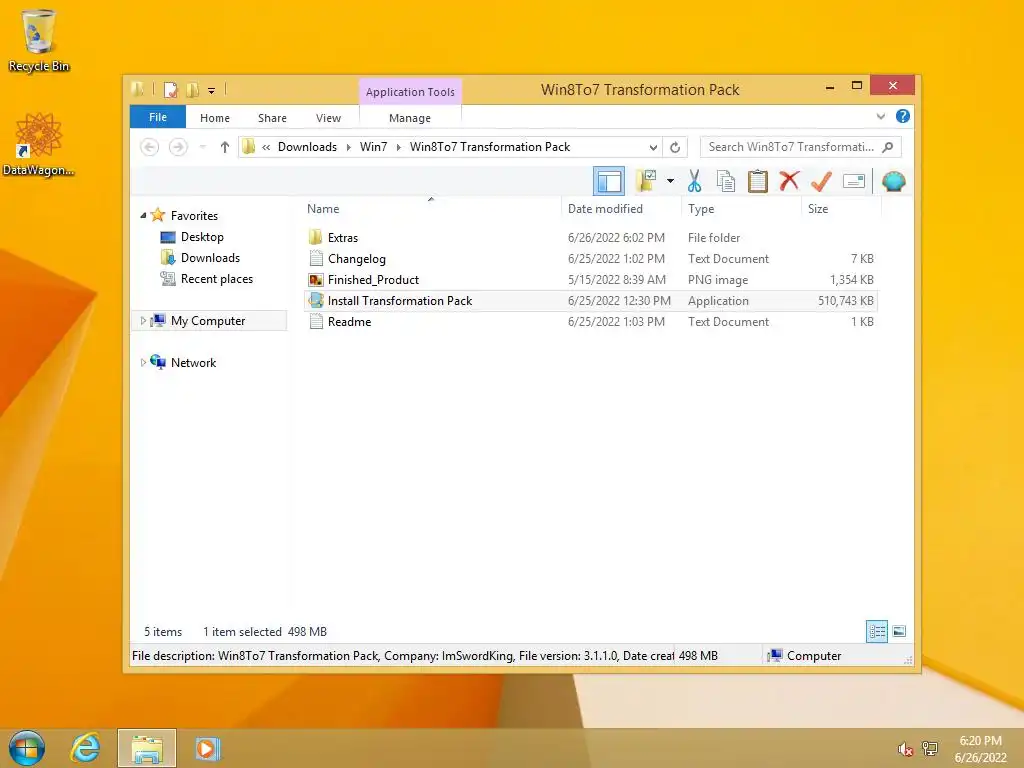This screenshot has width=1024, height=768.
Task: Open Windows Media Player from taskbar
Action: click(207, 748)
